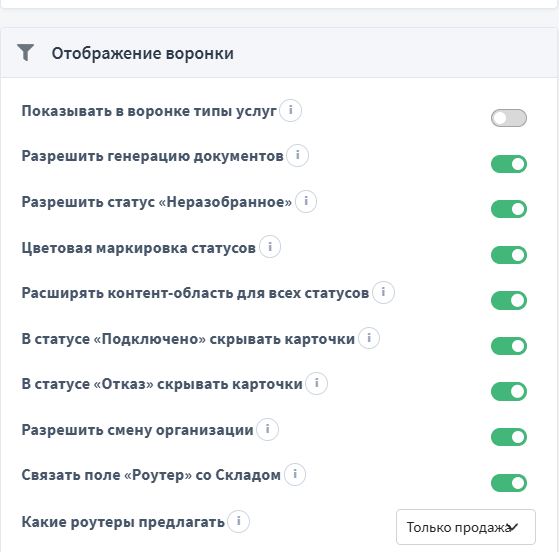
Task: Click label Расширять контент-область для всех статусов
Action: coord(195,293)
